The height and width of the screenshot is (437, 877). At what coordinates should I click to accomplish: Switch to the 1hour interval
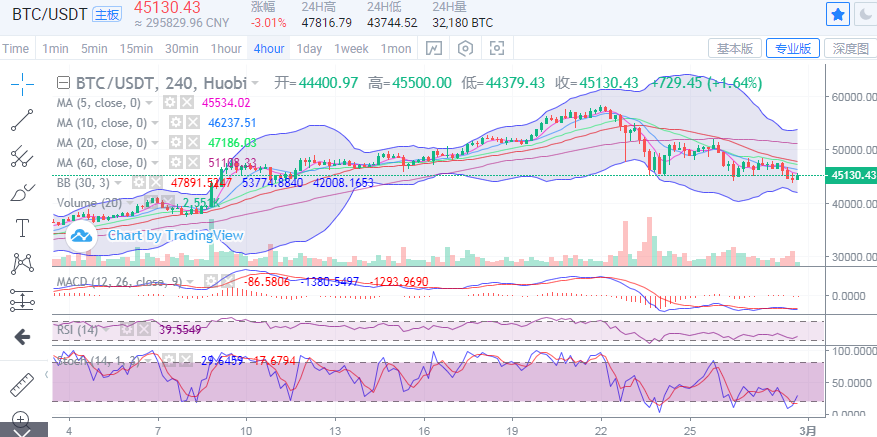point(226,49)
